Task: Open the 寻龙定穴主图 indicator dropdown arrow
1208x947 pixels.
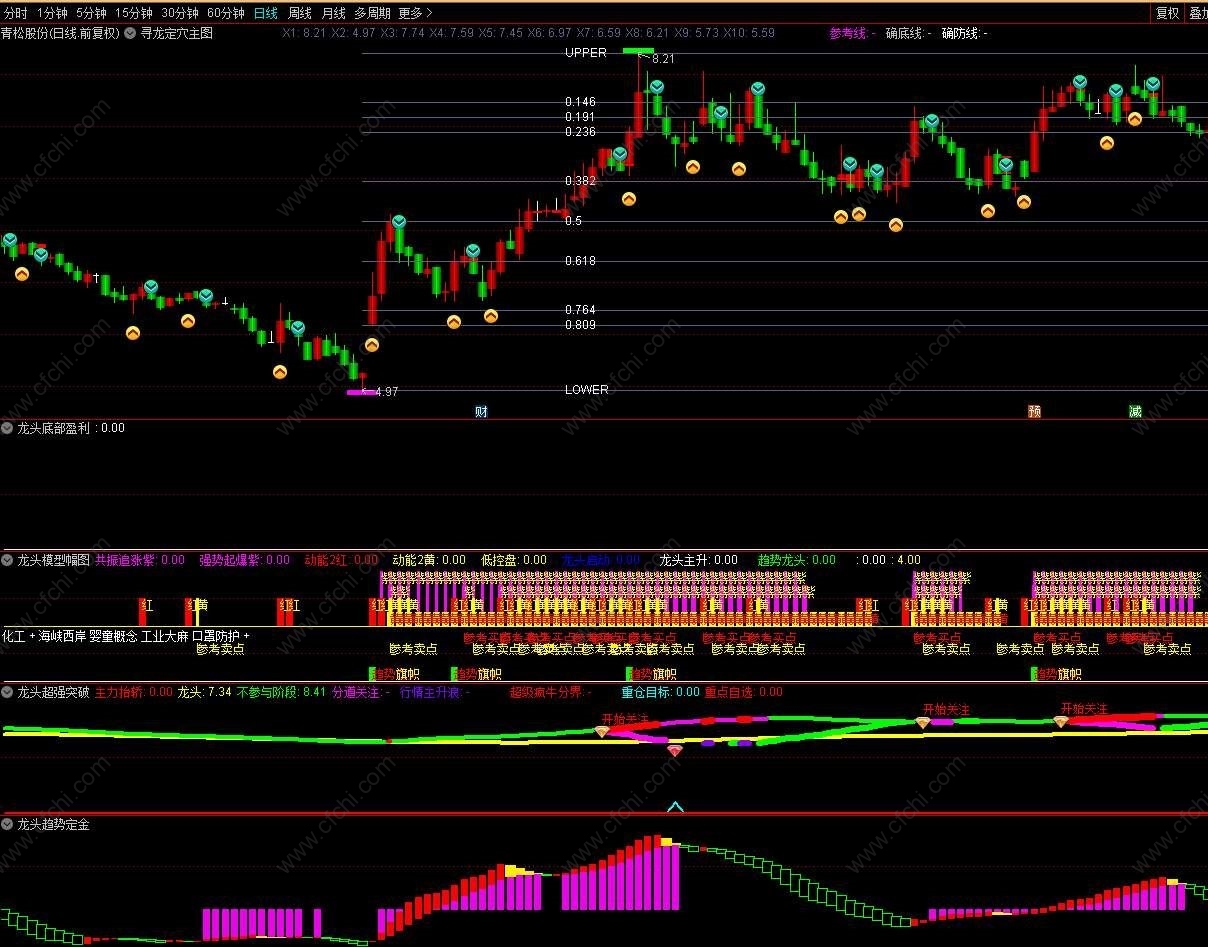Action: click(130, 33)
